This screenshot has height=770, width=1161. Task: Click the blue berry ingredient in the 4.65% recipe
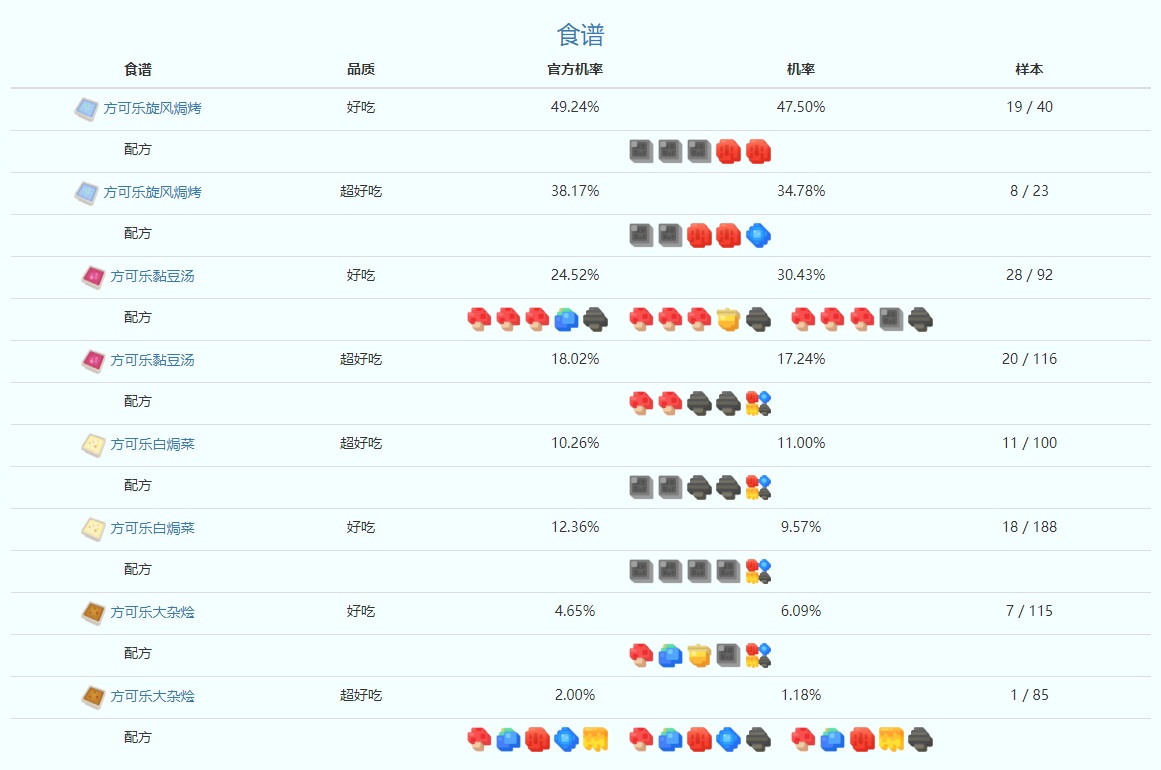tap(670, 656)
